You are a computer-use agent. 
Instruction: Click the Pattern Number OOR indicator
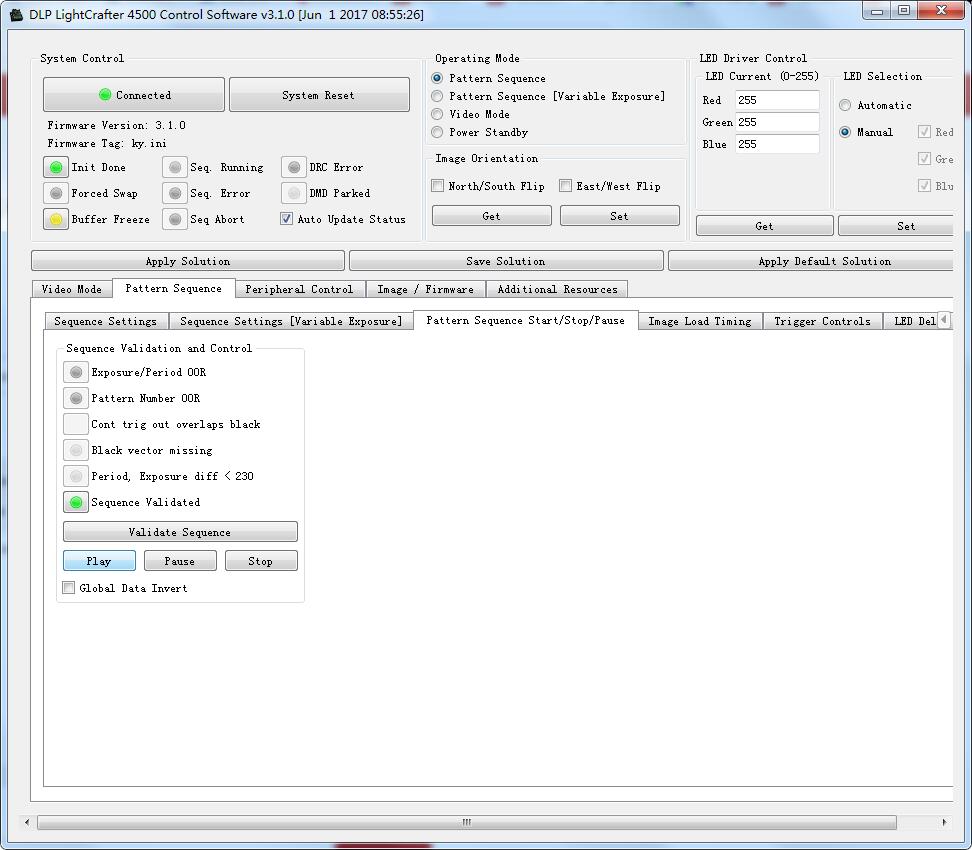click(76, 399)
